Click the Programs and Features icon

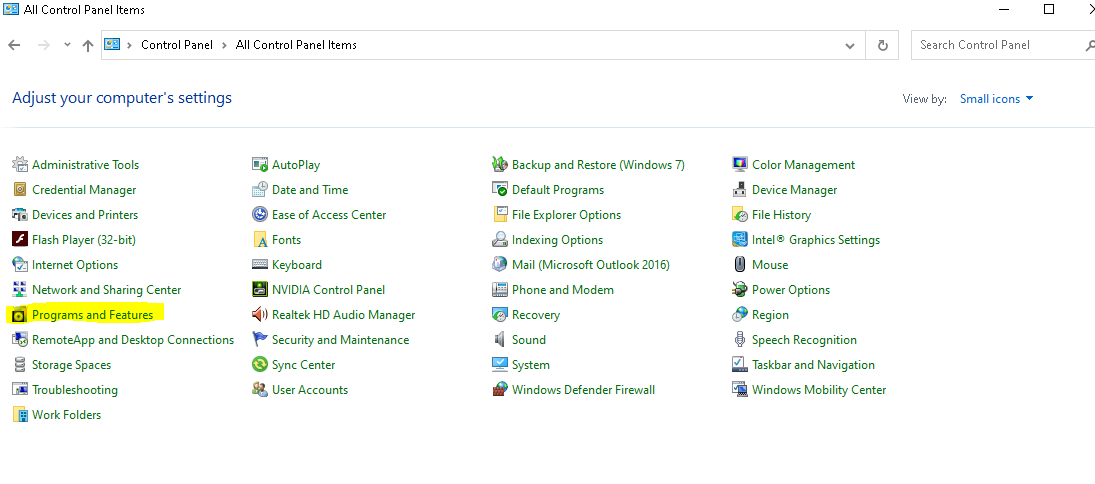(x=20, y=315)
